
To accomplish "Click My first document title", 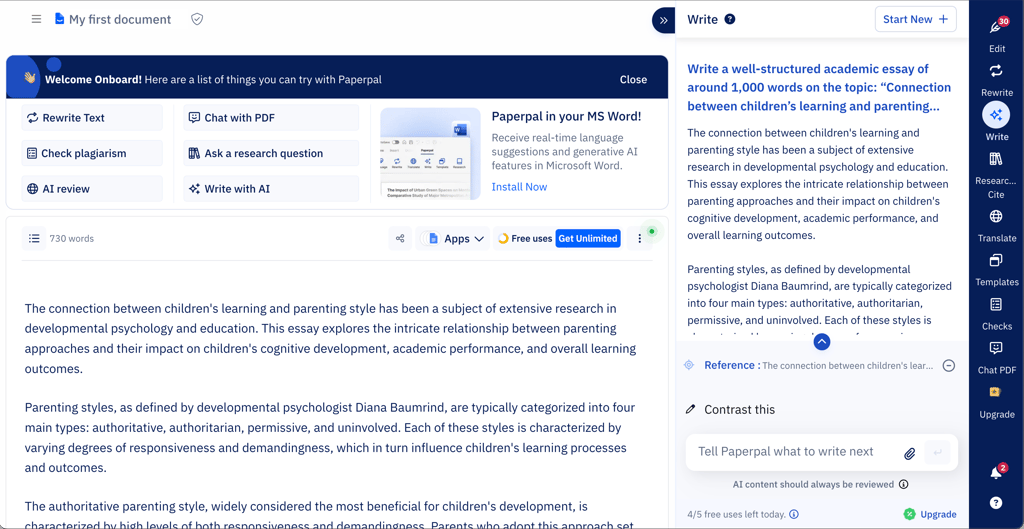I will pos(120,20).
